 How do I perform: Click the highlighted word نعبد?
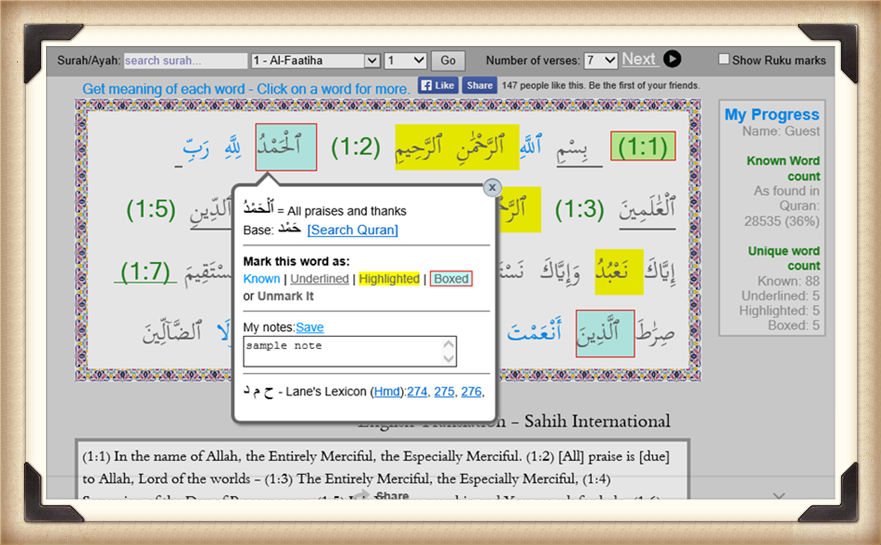tap(619, 272)
